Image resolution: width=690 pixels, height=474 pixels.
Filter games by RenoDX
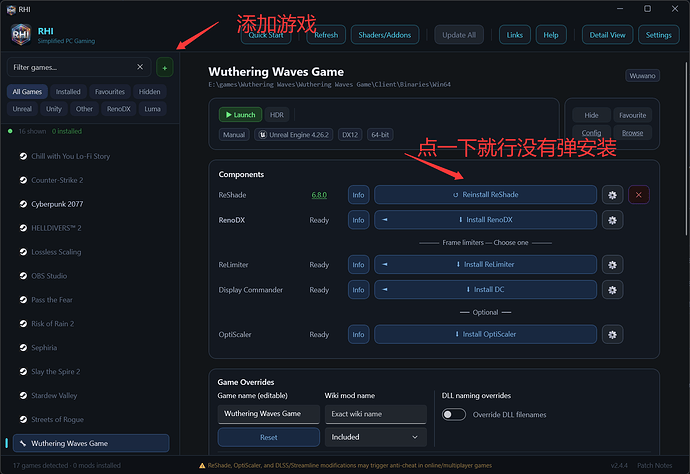point(118,109)
